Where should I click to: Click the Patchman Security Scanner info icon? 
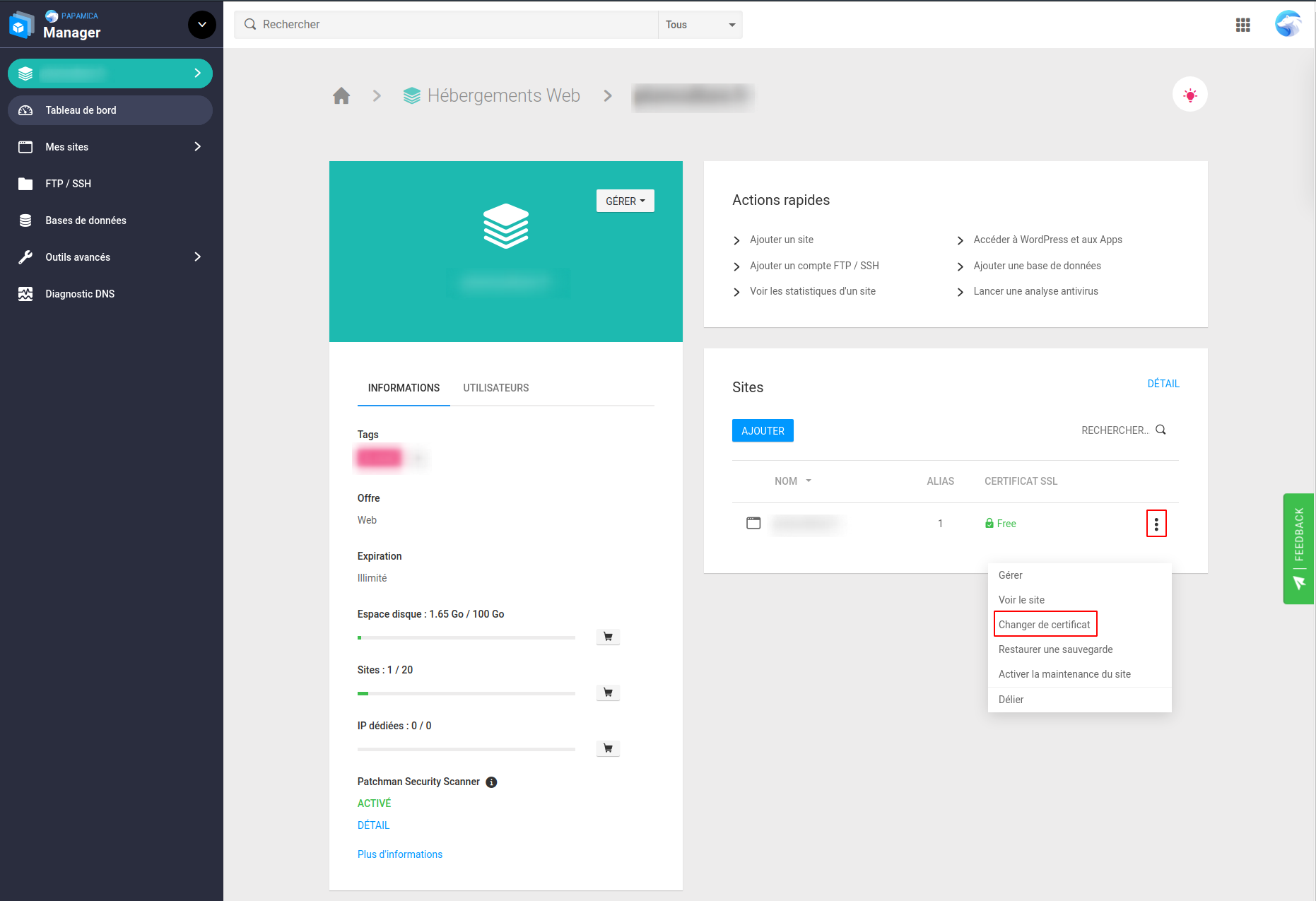(491, 782)
